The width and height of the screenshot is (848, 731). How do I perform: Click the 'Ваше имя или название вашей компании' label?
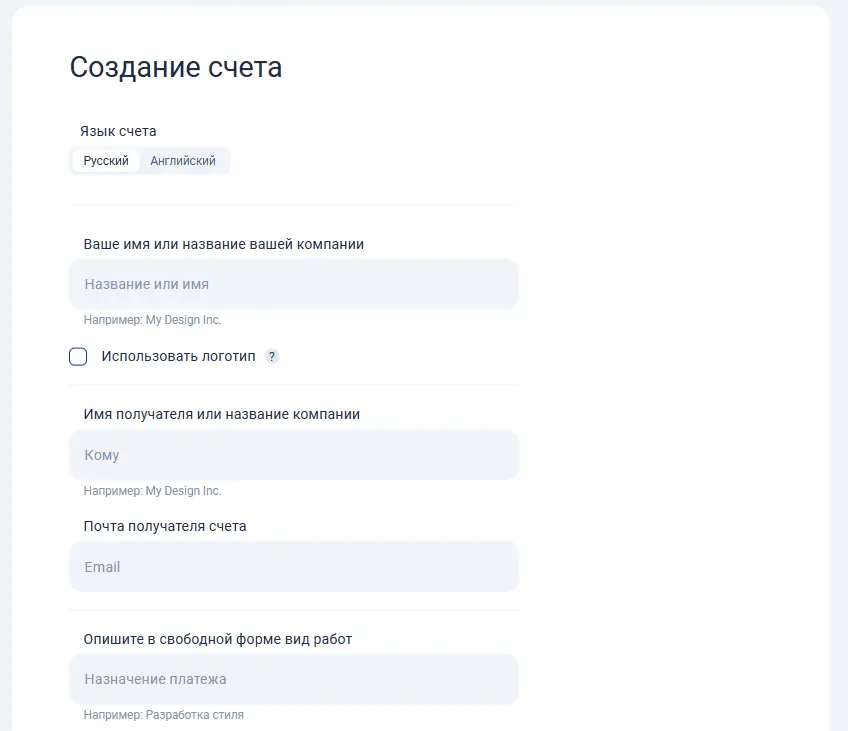point(223,244)
